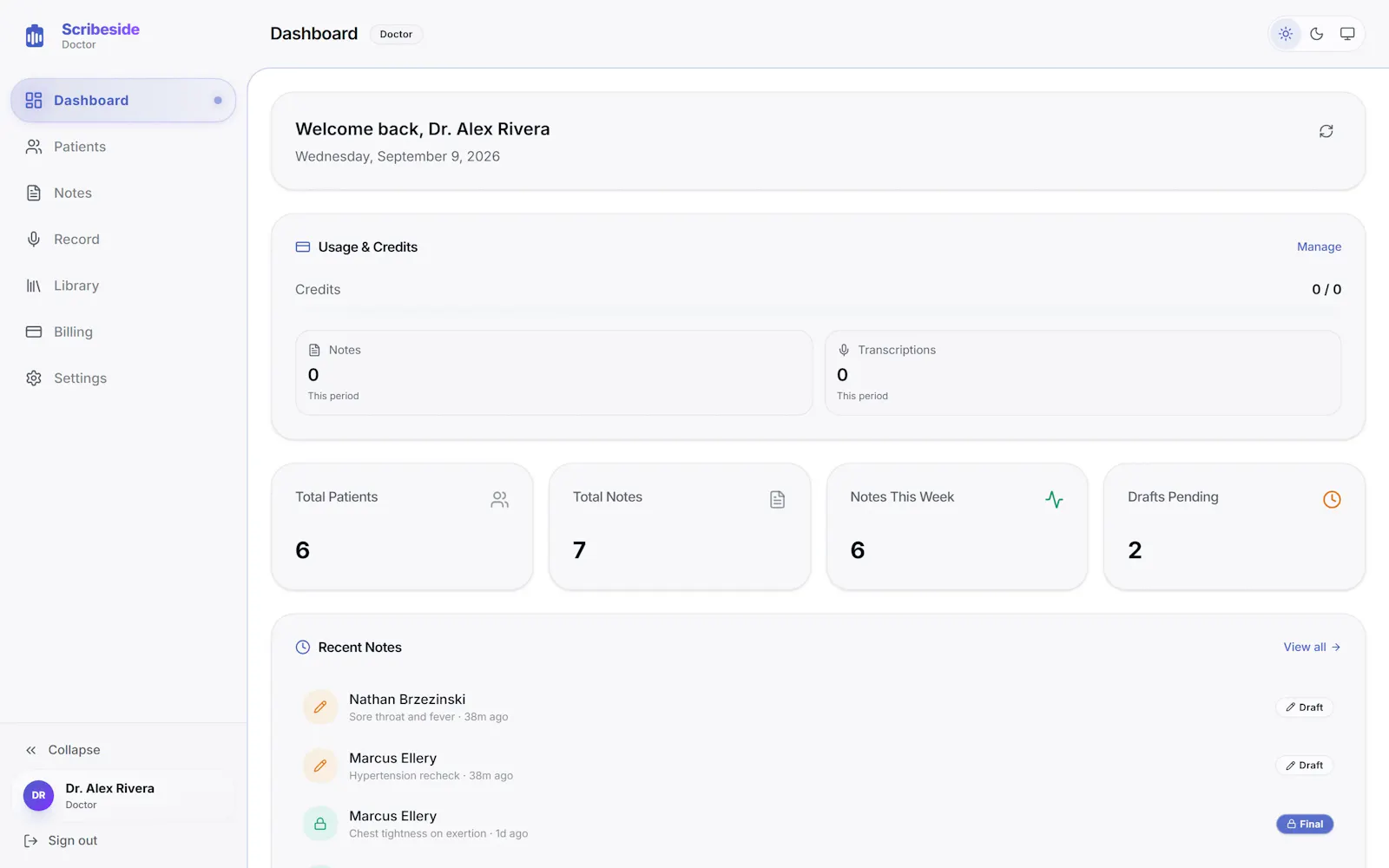Open the Billing section
Viewport: 1389px width, 868px height.
123,332
